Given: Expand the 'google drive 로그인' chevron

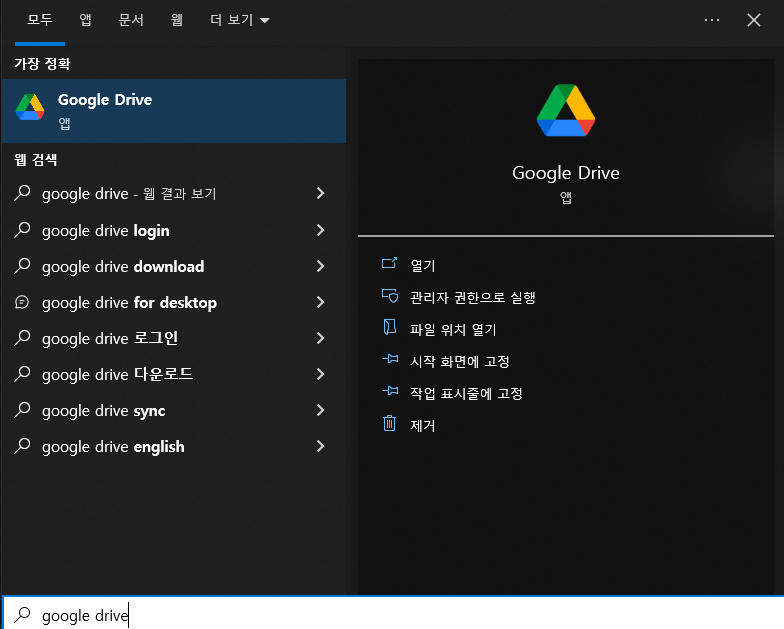Looking at the screenshot, I should [x=320, y=338].
